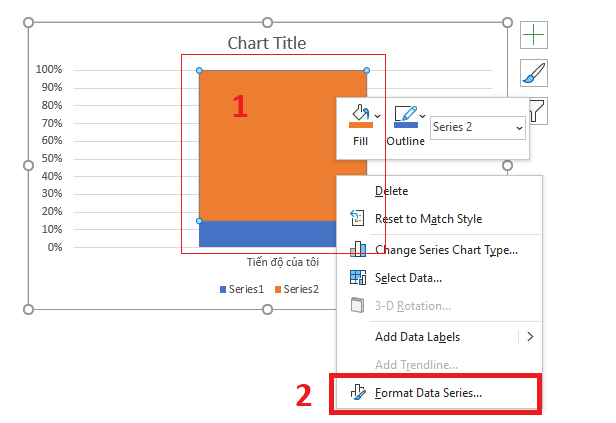Image resolution: width=616 pixels, height=423 pixels.
Task: Click the 50% axis label
Action: 52,158
